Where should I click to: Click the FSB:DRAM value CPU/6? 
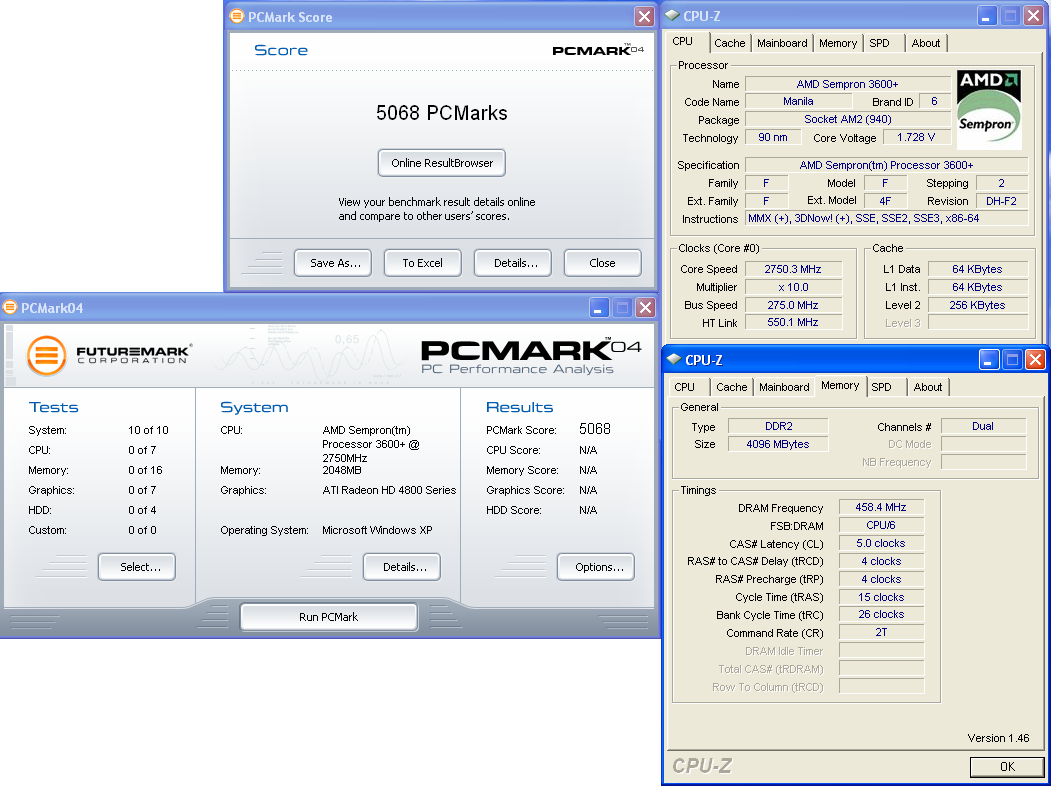[881, 525]
